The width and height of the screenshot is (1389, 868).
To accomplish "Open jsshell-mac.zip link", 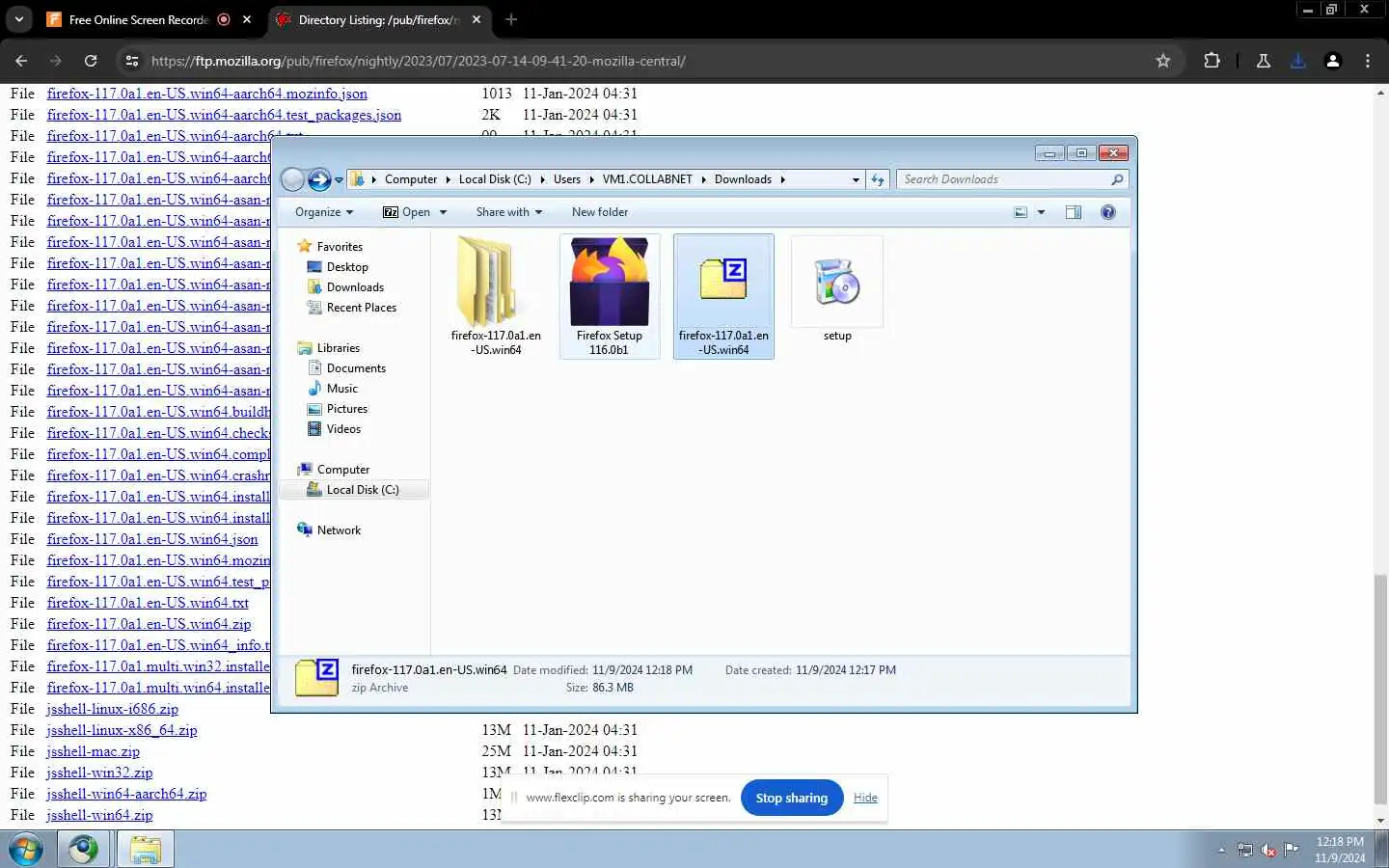I will pyautogui.click(x=94, y=751).
